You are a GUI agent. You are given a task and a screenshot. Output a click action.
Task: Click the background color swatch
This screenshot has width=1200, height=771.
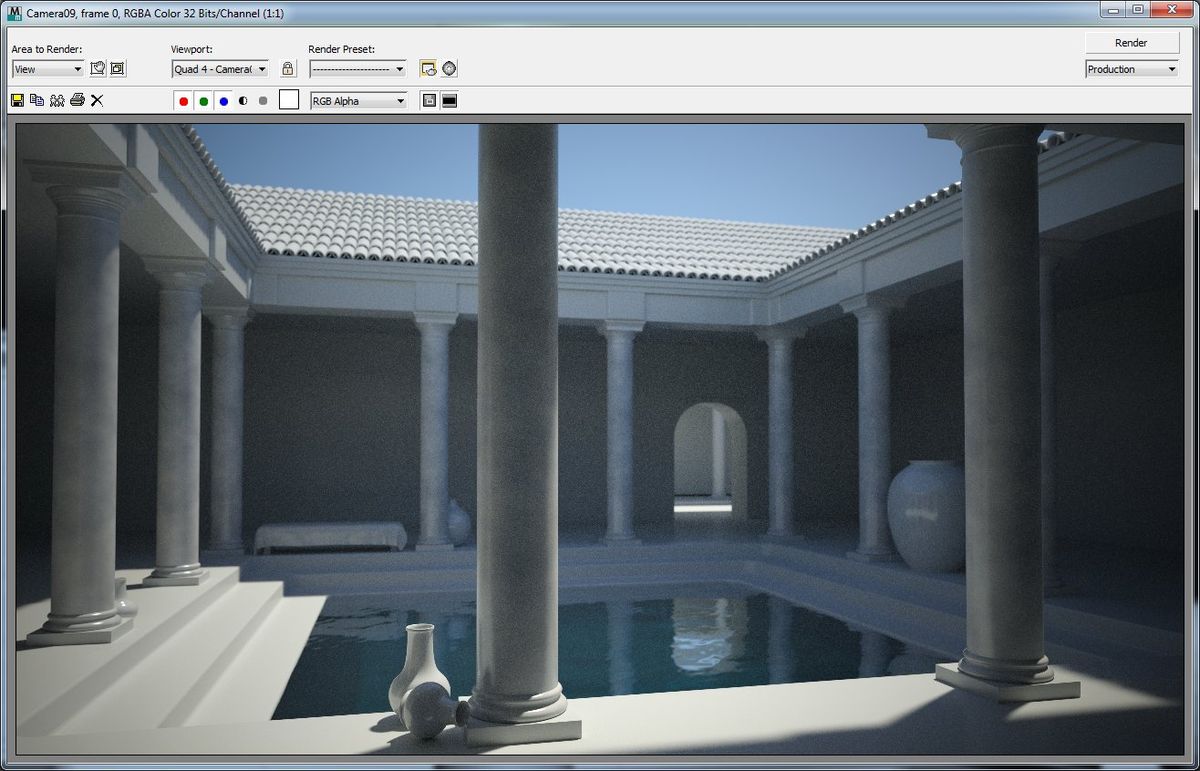coord(287,100)
